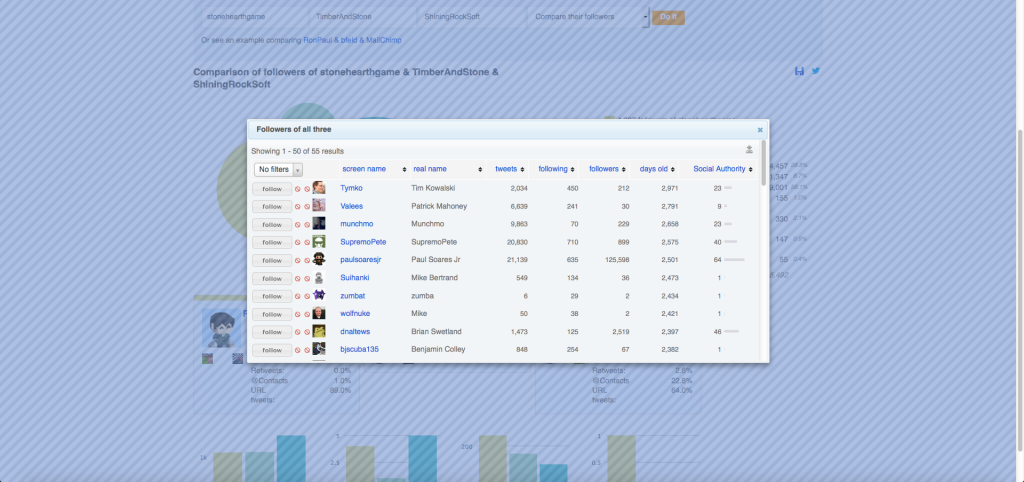Follow the user Tymko
1024x482 pixels.
pos(272,189)
